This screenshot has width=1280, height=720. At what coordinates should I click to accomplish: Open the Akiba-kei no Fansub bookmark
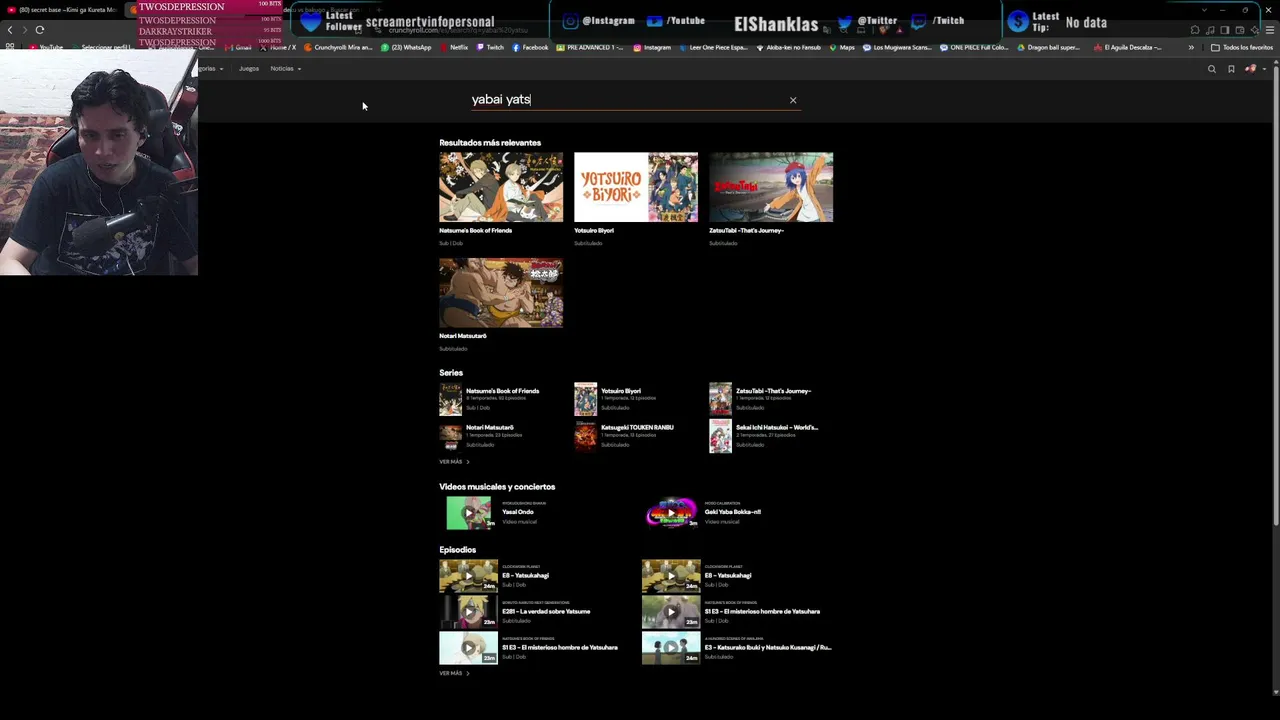click(789, 47)
